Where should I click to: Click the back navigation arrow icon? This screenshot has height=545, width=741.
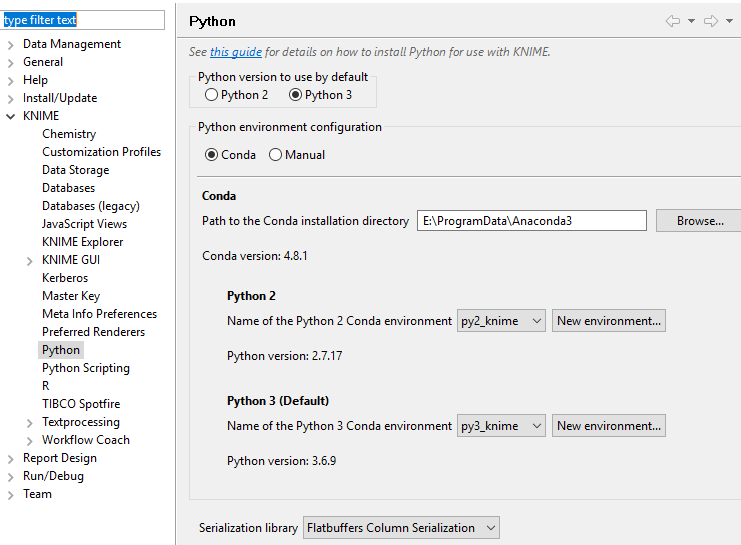pos(672,21)
